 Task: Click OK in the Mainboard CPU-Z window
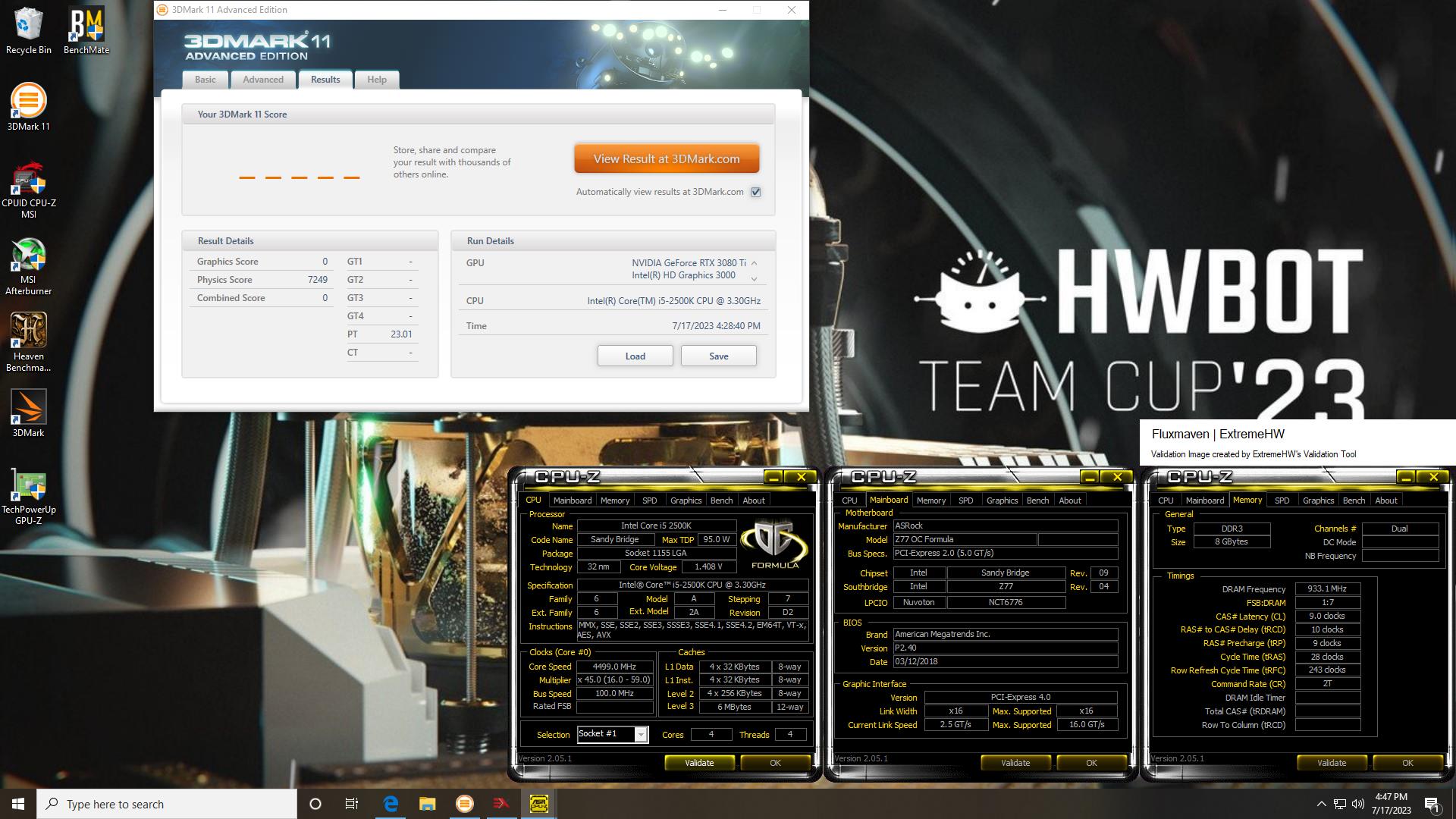click(1091, 763)
